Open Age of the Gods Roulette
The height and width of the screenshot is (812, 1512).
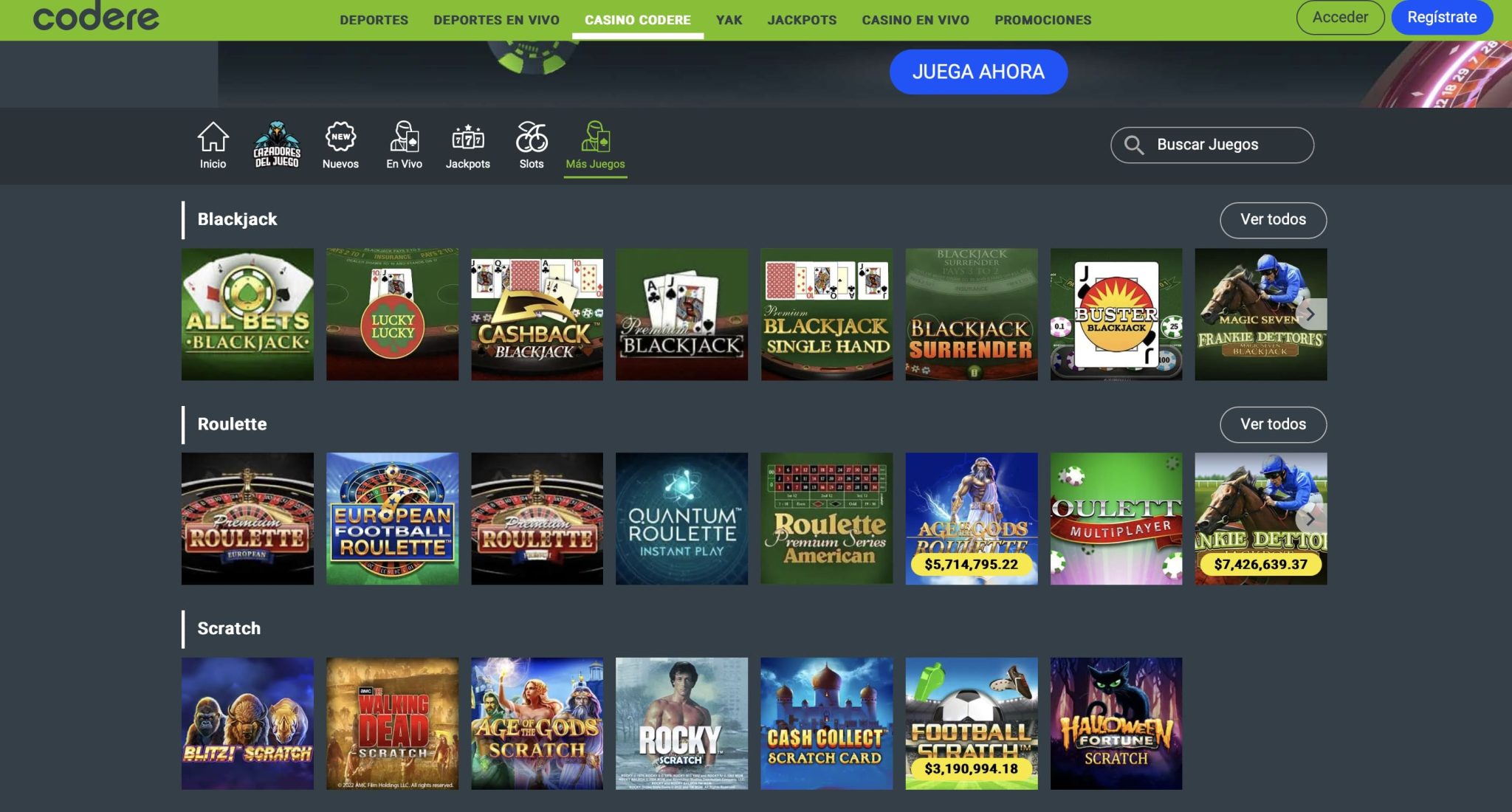pos(972,519)
